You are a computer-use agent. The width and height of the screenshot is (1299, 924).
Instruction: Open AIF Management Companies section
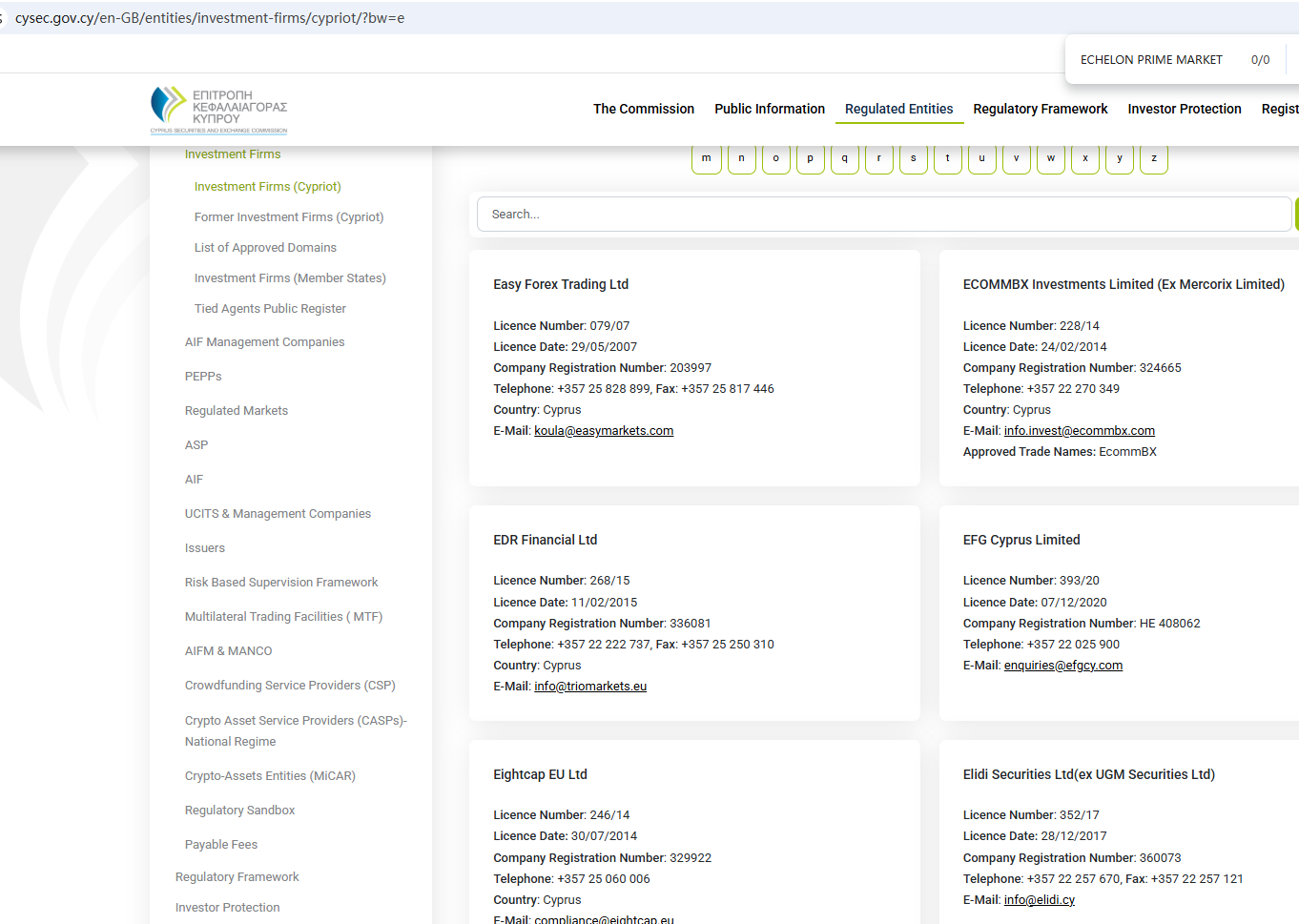coord(264,342)
